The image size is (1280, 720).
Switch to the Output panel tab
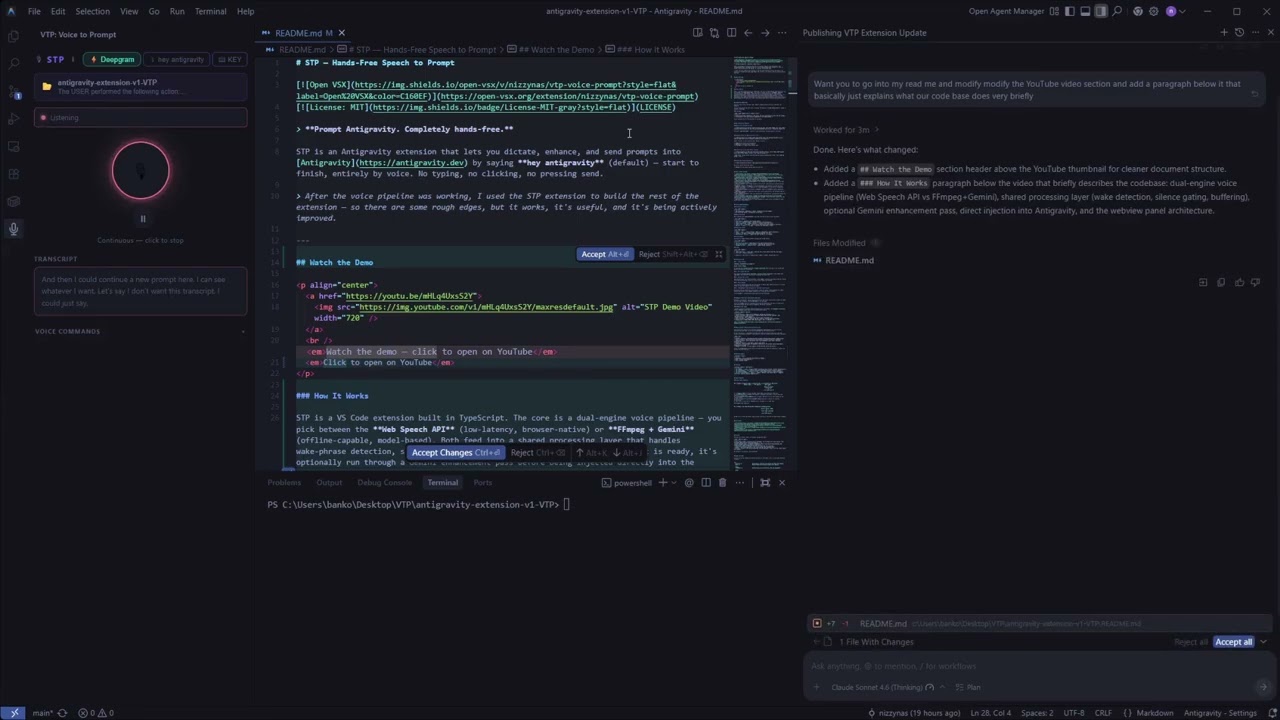[329, 483]
